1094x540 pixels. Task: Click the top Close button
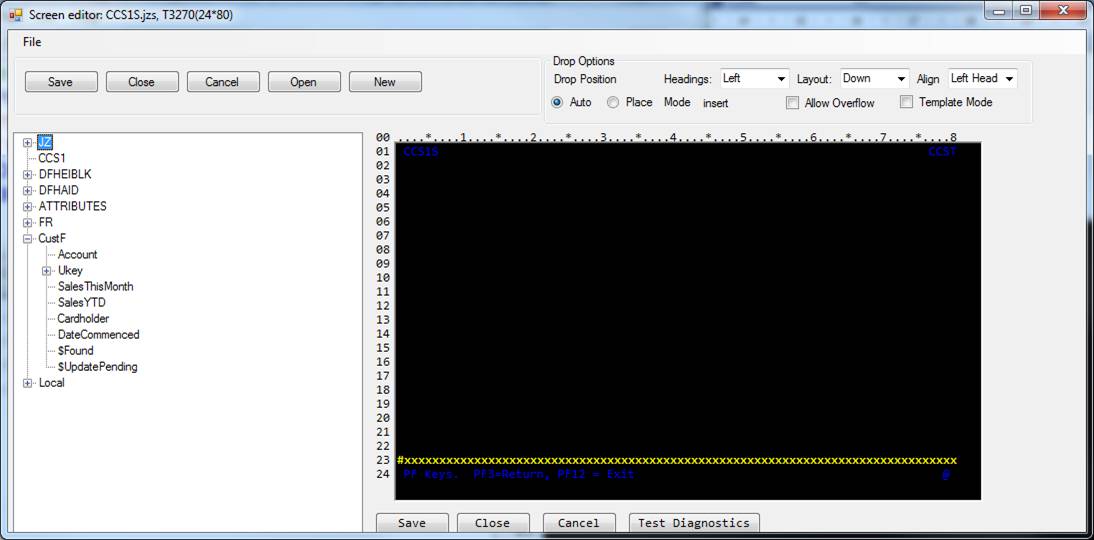coord(142,82)
